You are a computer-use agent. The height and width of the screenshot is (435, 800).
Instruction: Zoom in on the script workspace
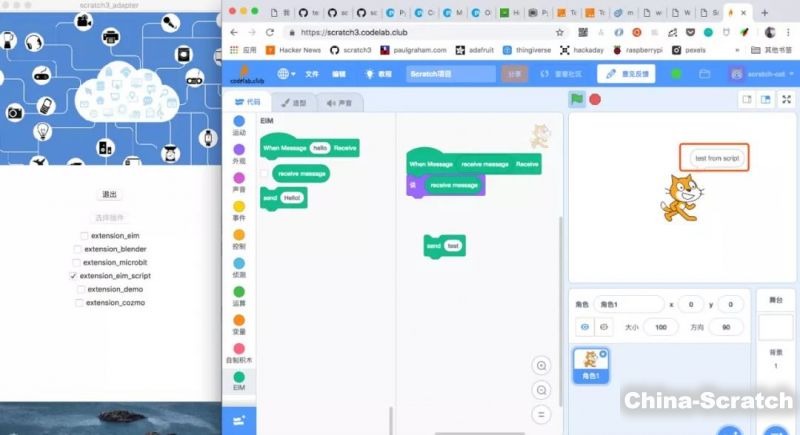pos(541,366)
